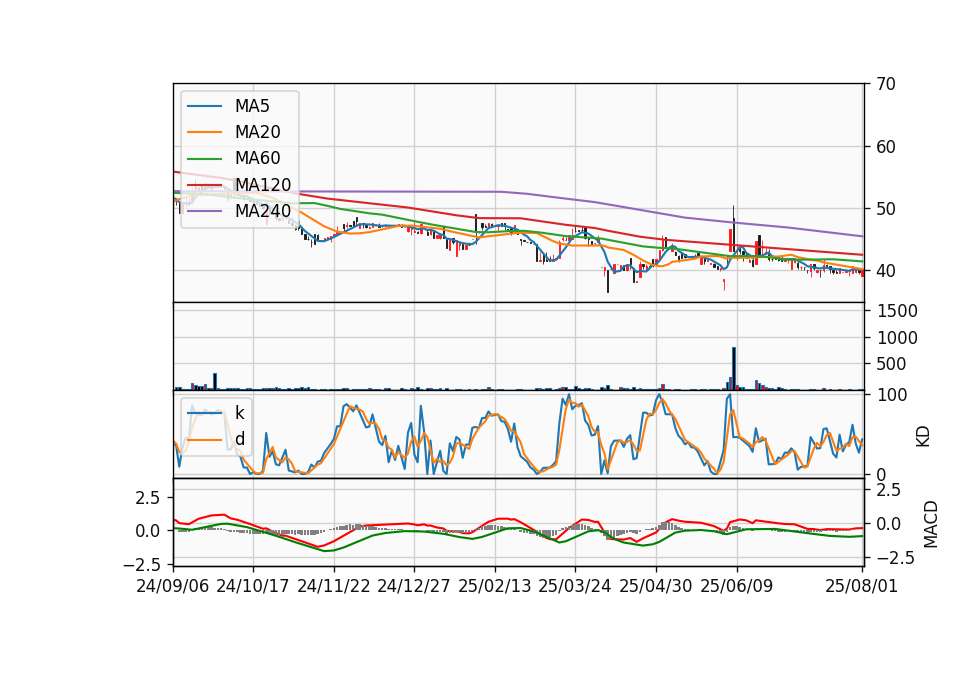Click the 100 tick label on KD axis

coord(892,395)
